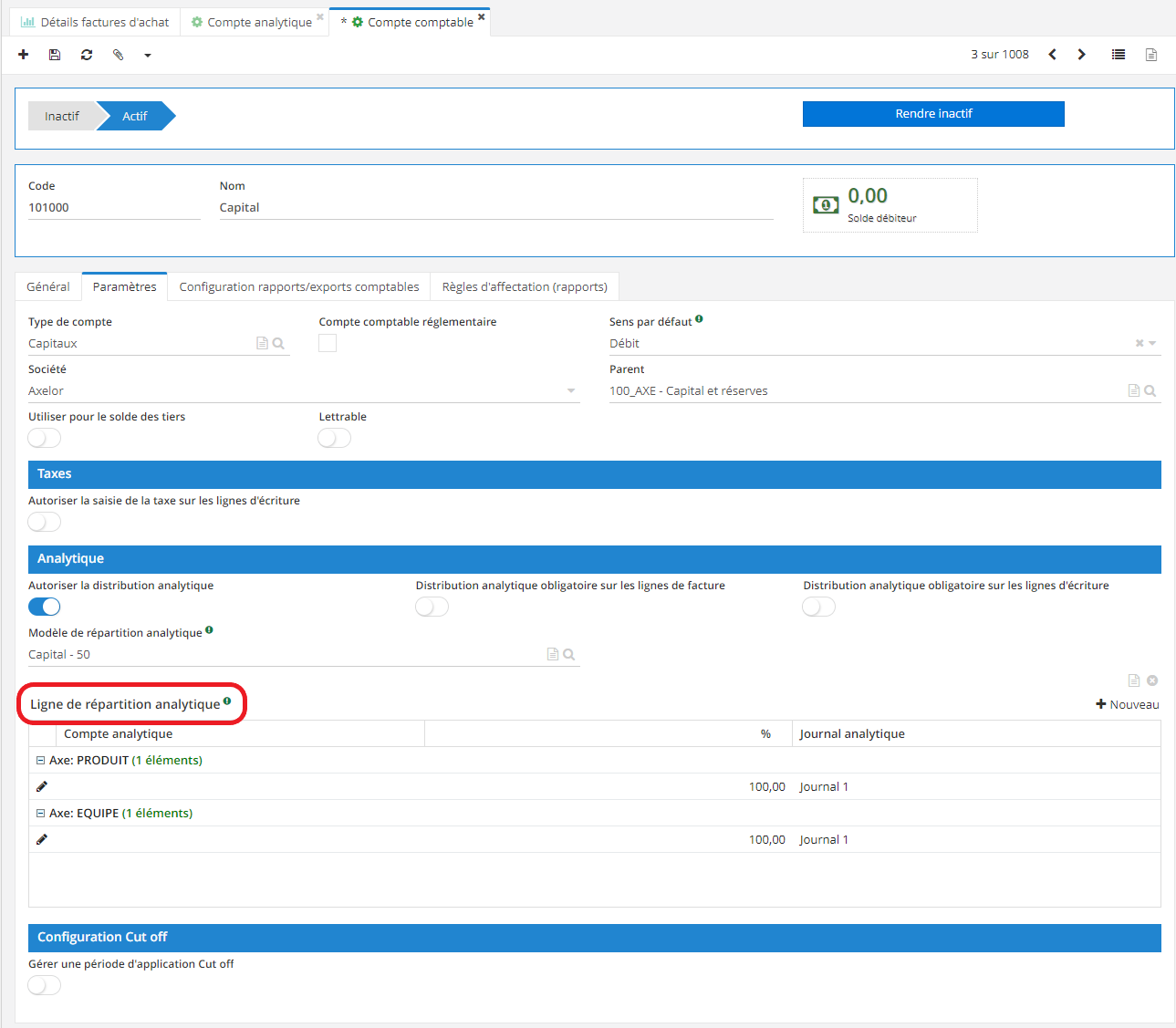View Modèle de répartition document icon
Image resolution: width=1176 pixels, height=1028 pixels.
pos(553,655)
